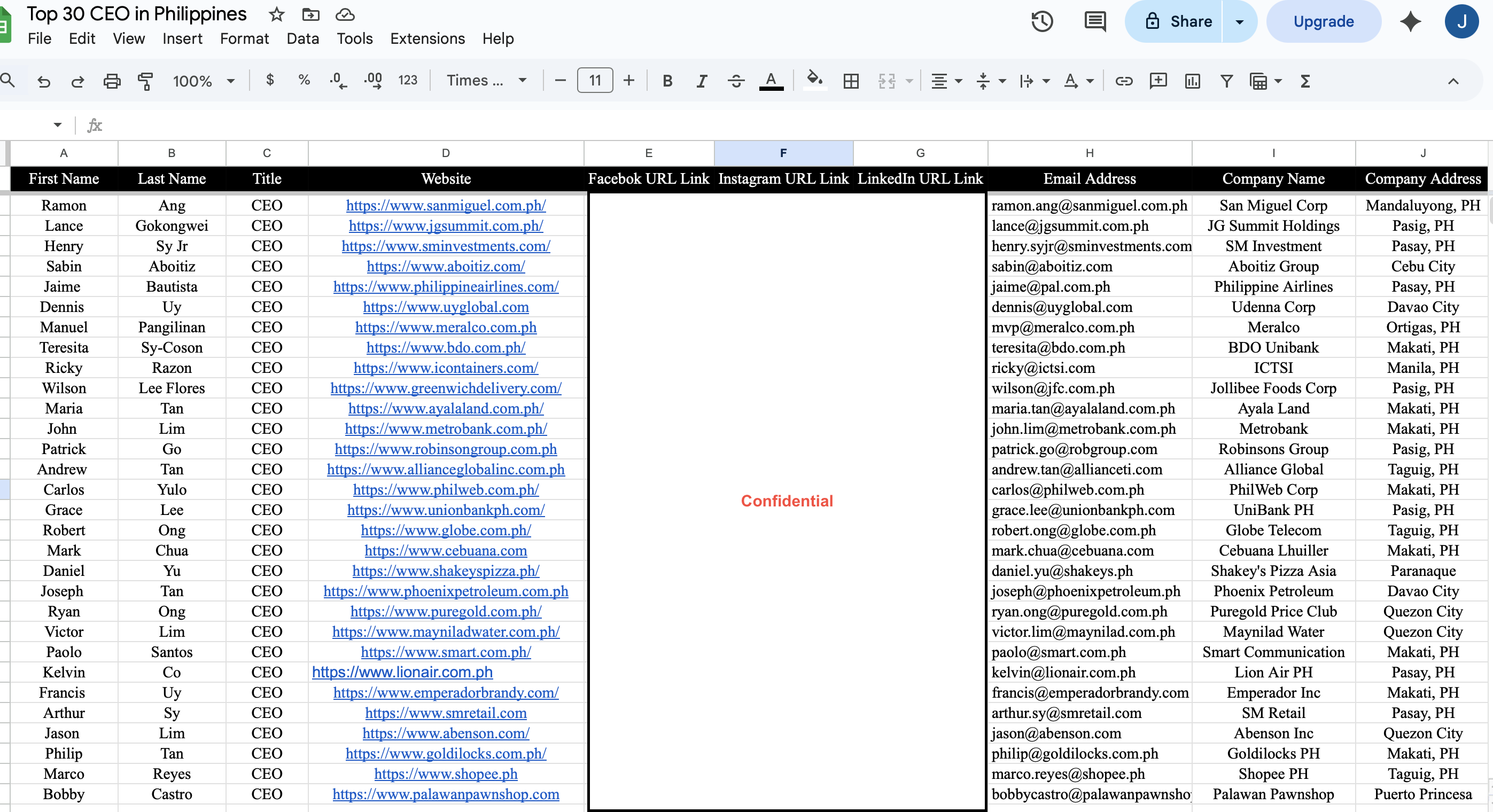This screenshot has height=812, width=1493.
Task: Open the comments panel icon
Action: [x=1094, y=22]
